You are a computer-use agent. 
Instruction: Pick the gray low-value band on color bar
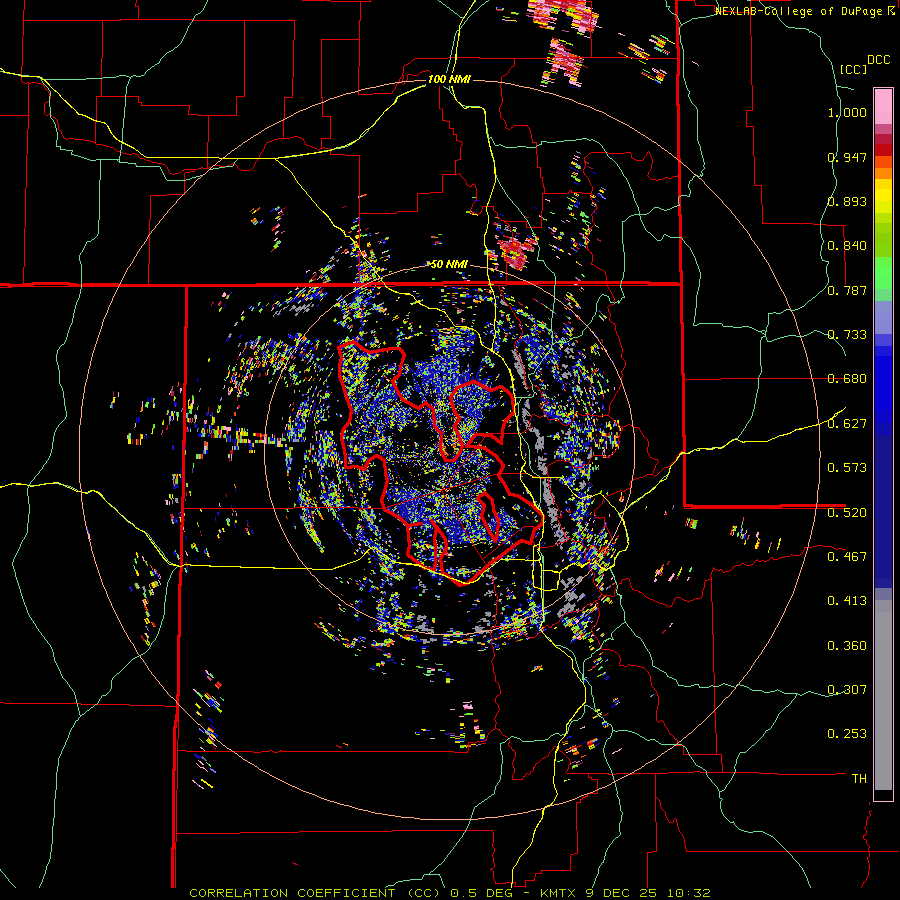coord(883,695)
